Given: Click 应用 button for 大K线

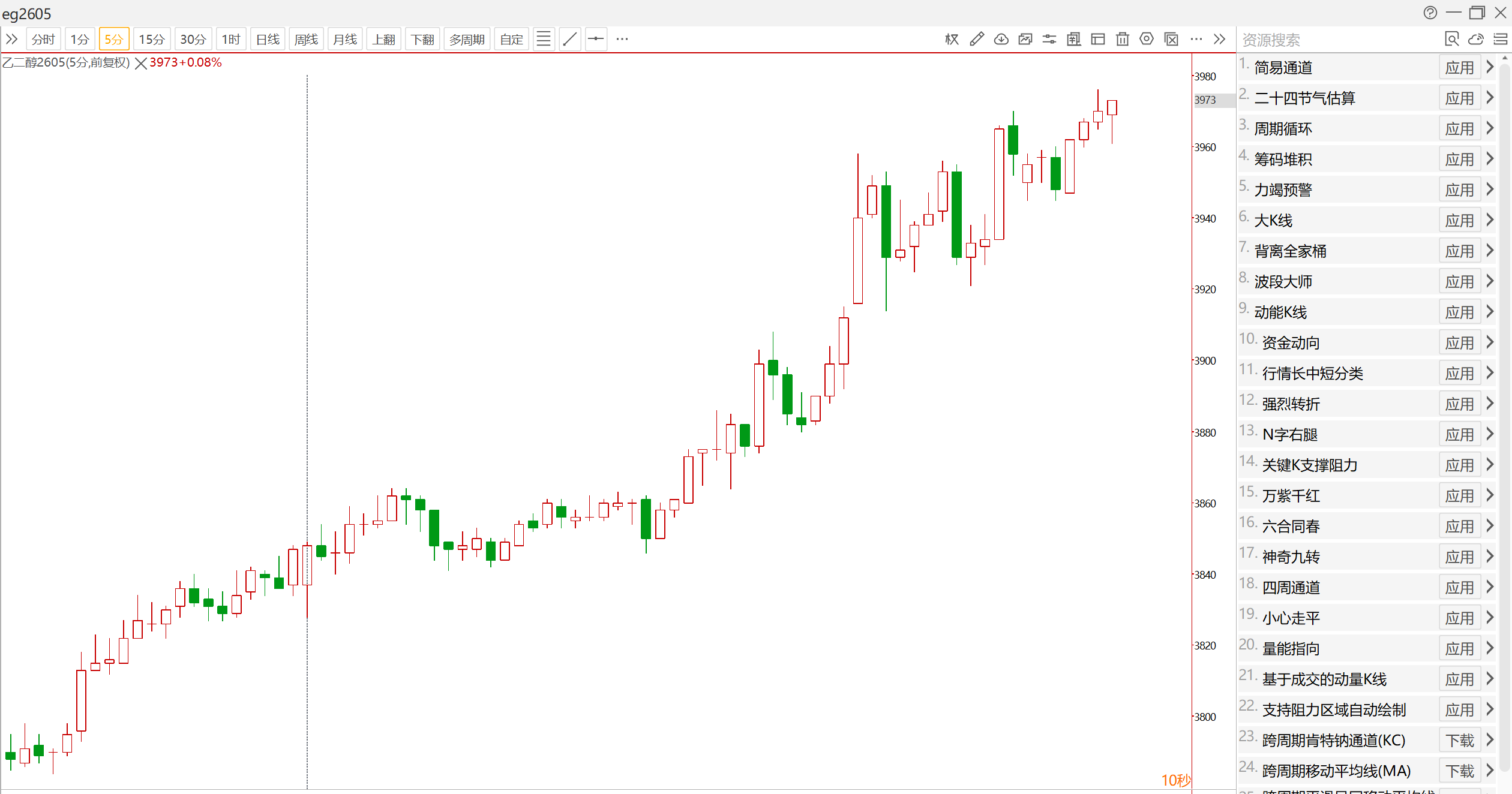Looking at the screenshot, I should coord(1459,221).
